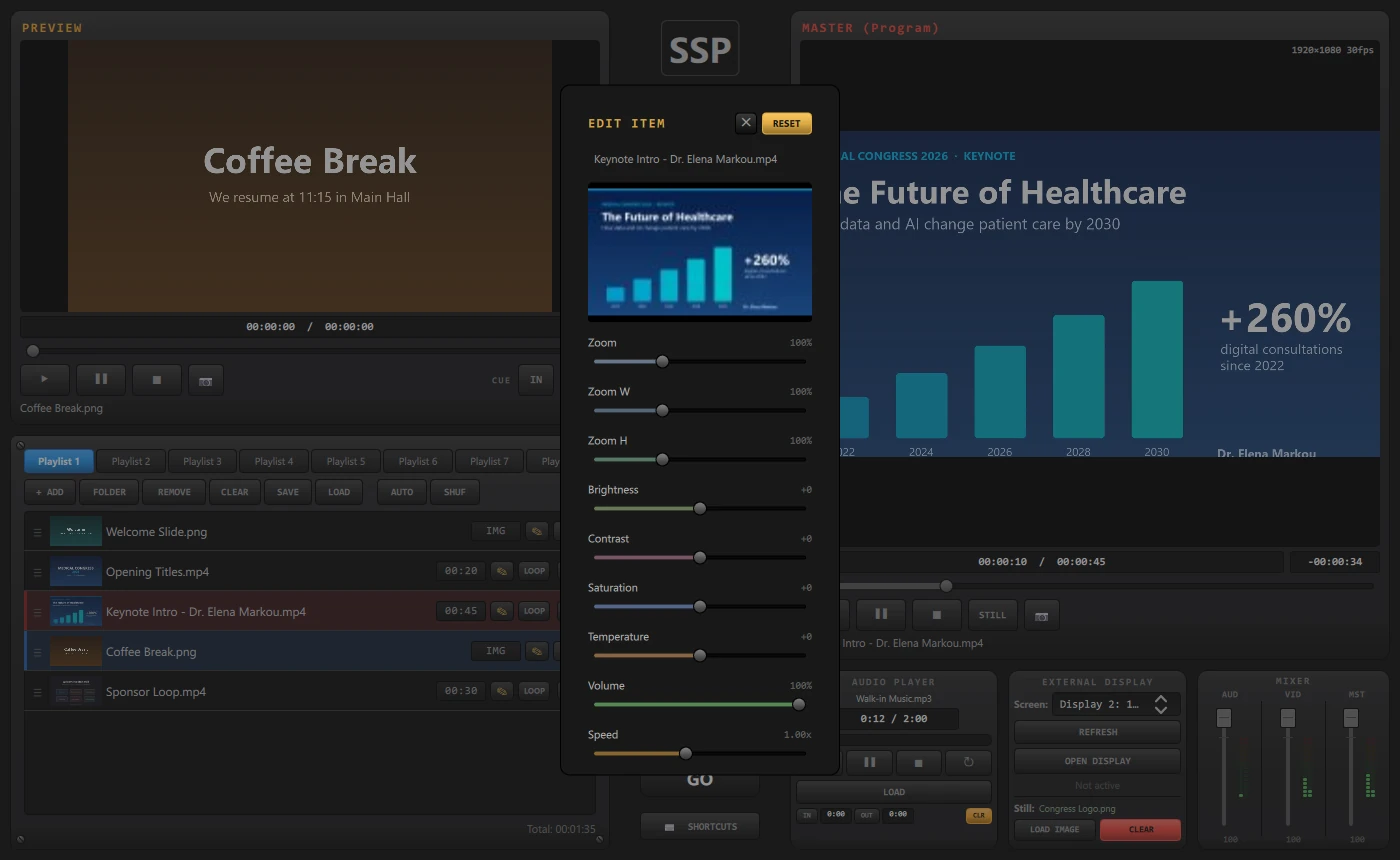
Task: Play the Preview clip
Action: (45, 380)
